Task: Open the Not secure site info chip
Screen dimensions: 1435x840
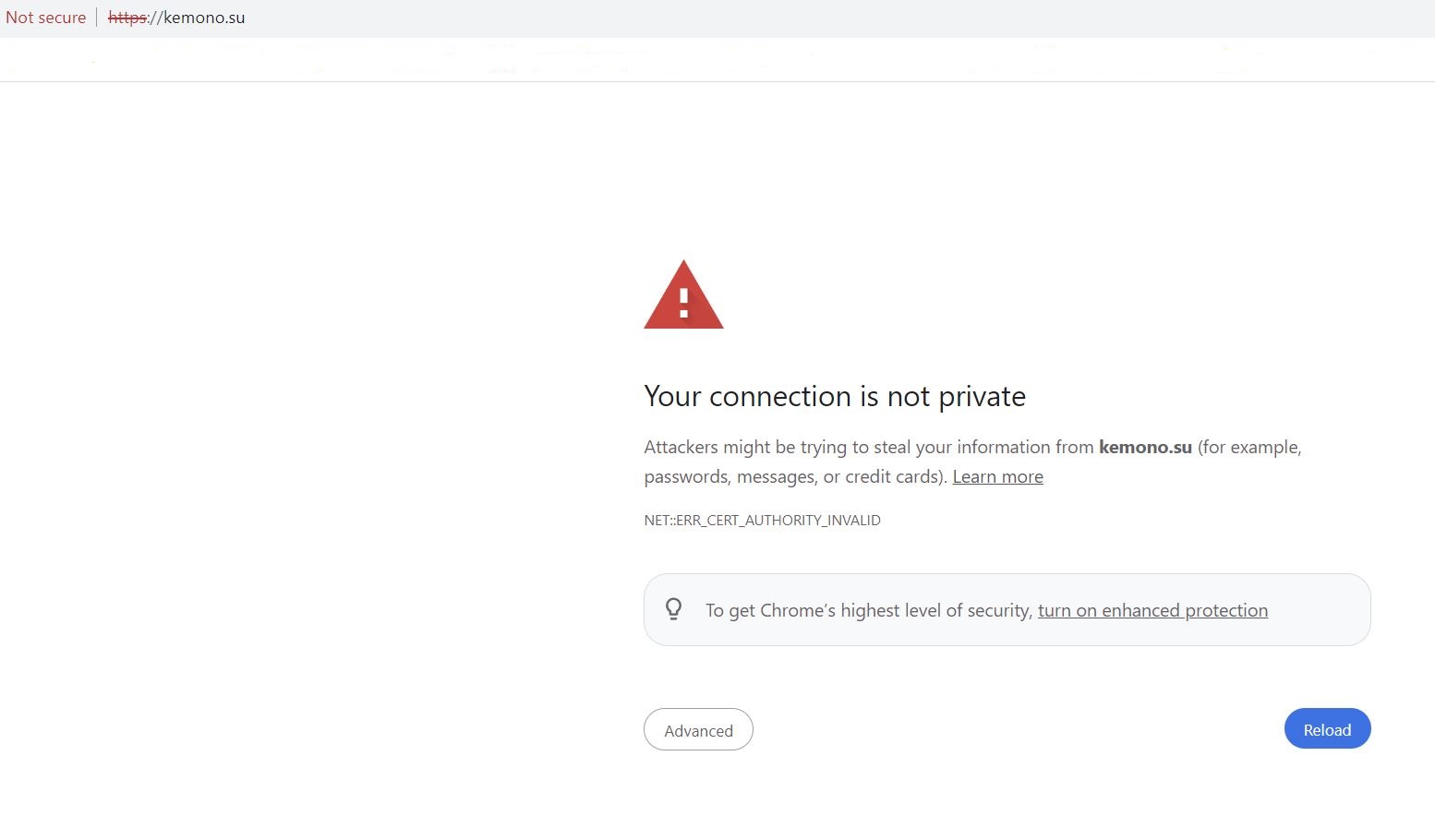Action: tap(45, 18)
